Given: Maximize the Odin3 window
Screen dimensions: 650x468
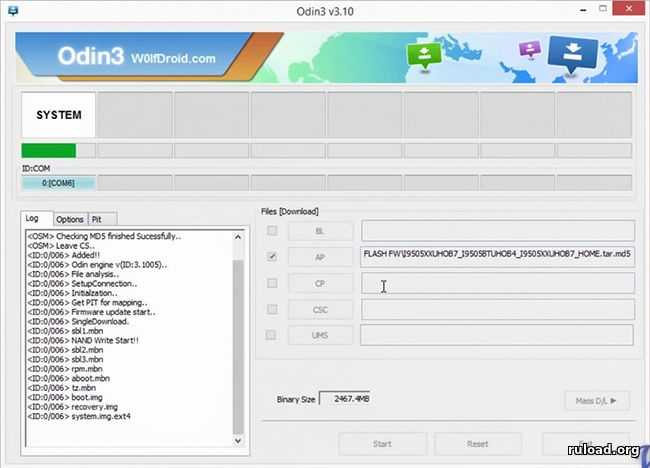Looking at the screenshot, I should [603, 9].
